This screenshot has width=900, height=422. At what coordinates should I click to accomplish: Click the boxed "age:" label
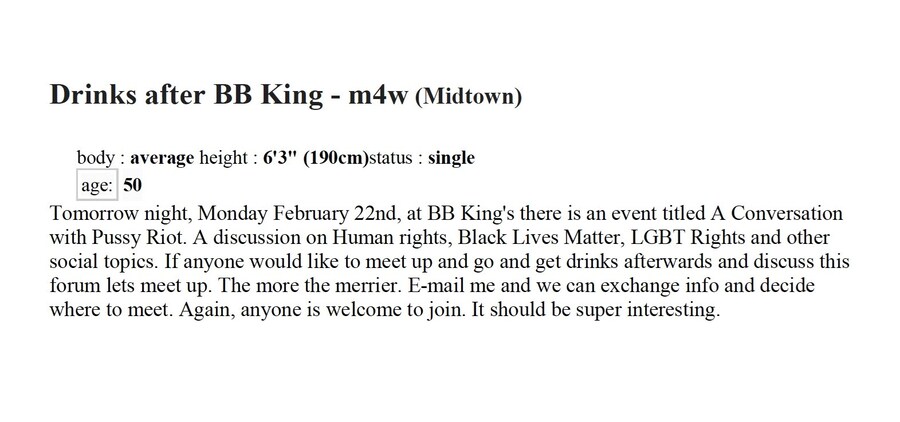97,185
